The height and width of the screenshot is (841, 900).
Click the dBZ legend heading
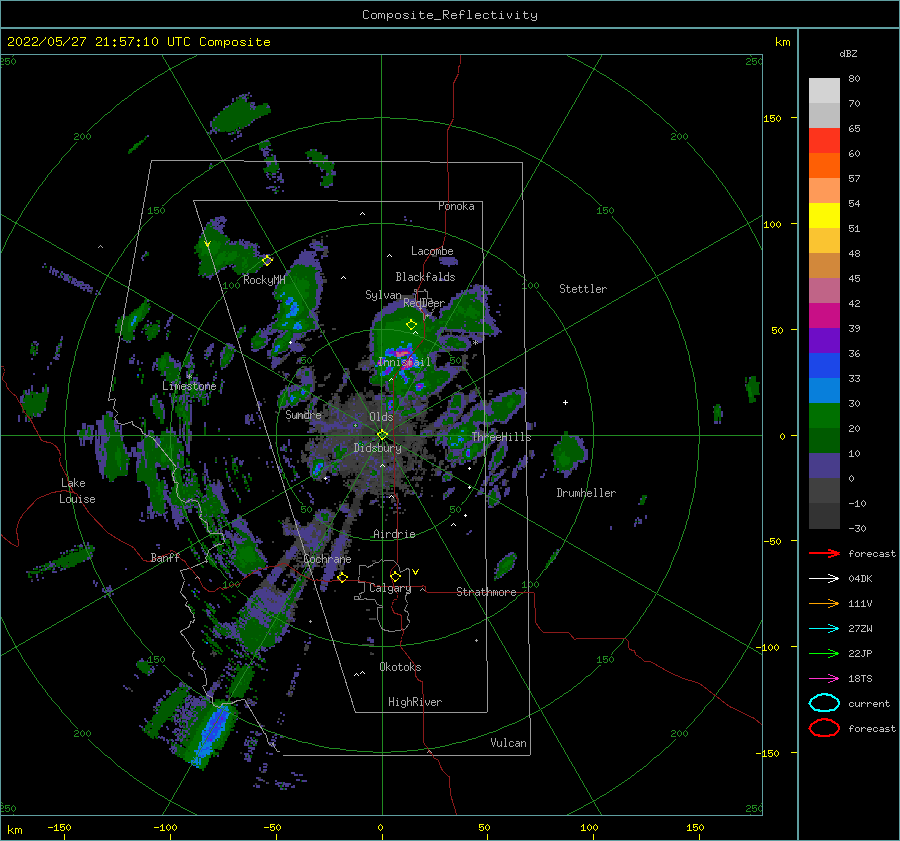[x=848, y=53]
